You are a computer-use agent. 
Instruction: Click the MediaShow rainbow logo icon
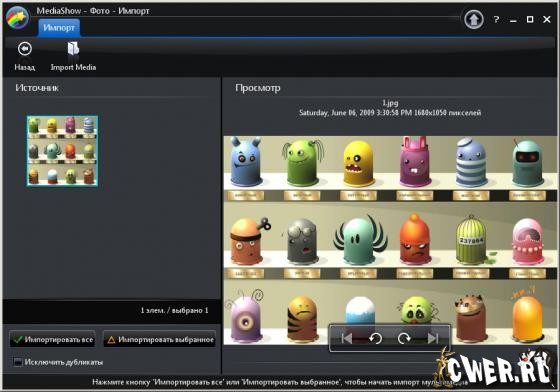[17, 18]
